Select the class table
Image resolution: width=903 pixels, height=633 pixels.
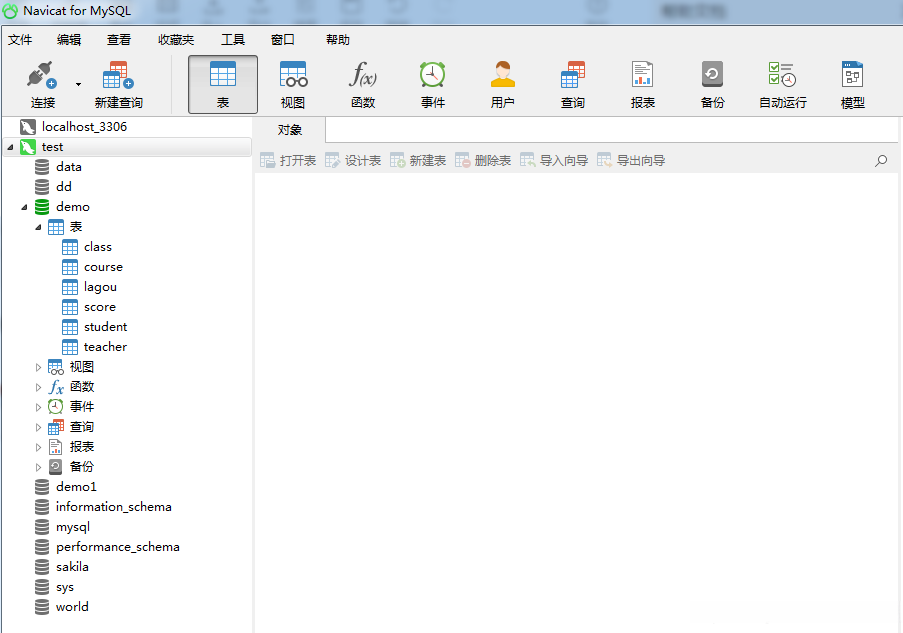[98, 247]
